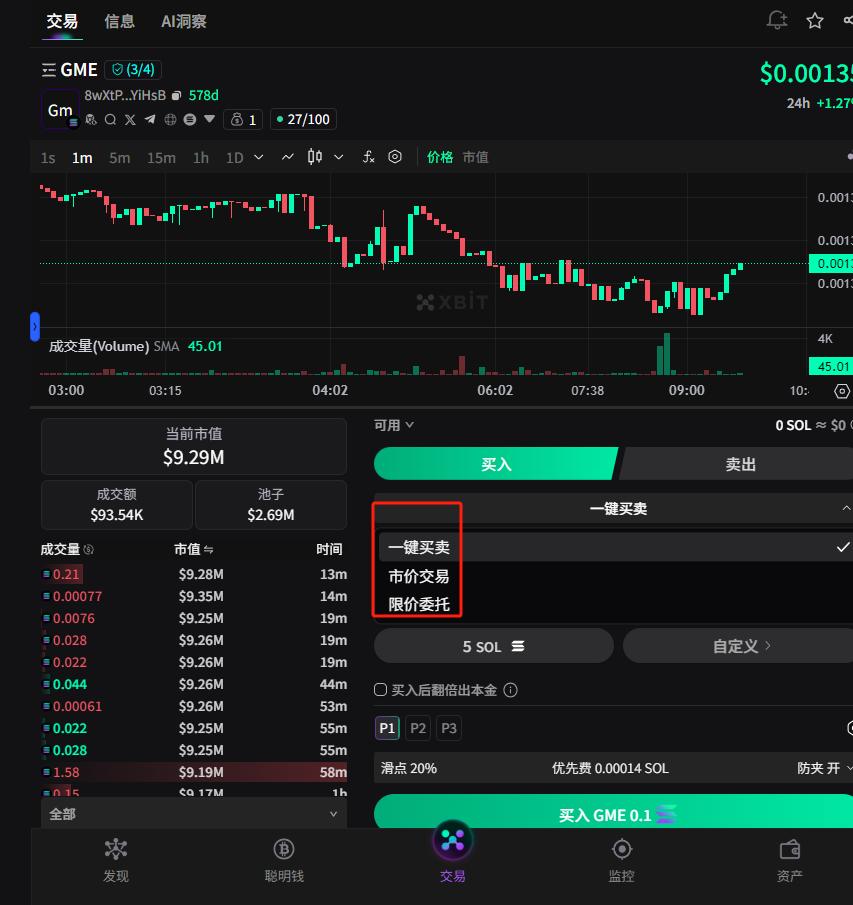Open the Discover (发现) bottom nav icon
The image size is (853, 905).
(x=116, y=860)
